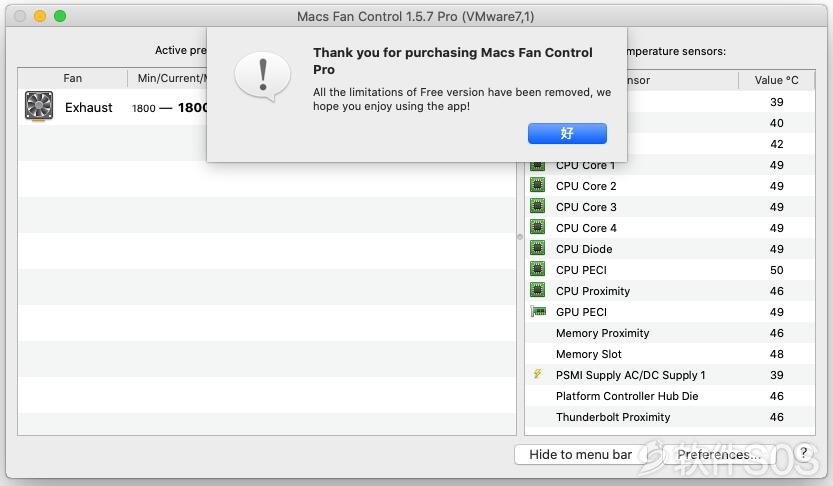Select the Memory Slot sensor row
Image resolution: width=833 pixels, height=486 pixels.
(670, 354)
